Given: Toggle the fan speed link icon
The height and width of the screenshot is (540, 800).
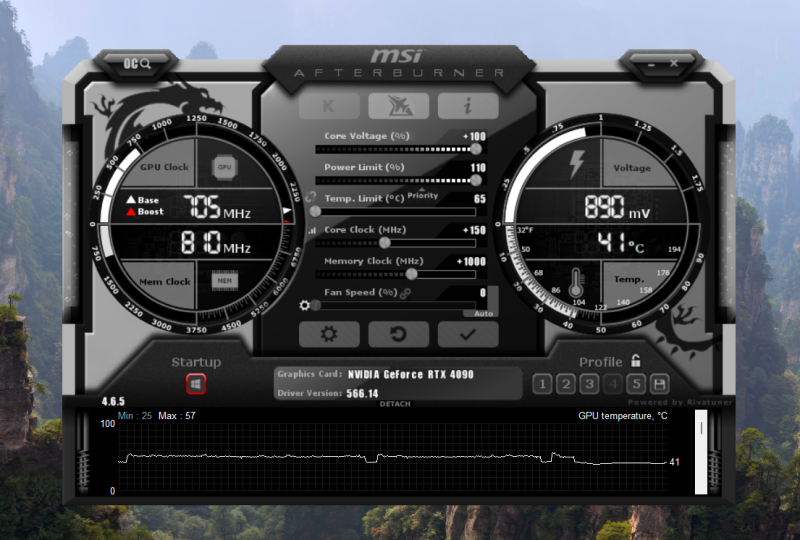Looking at the screenshot, I should tap(406, 293).
